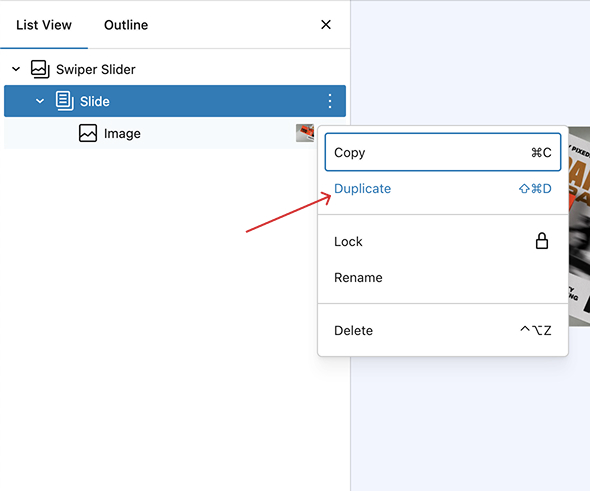
Task: Select Lock in the block menu
Action: [x=443, y=242]
